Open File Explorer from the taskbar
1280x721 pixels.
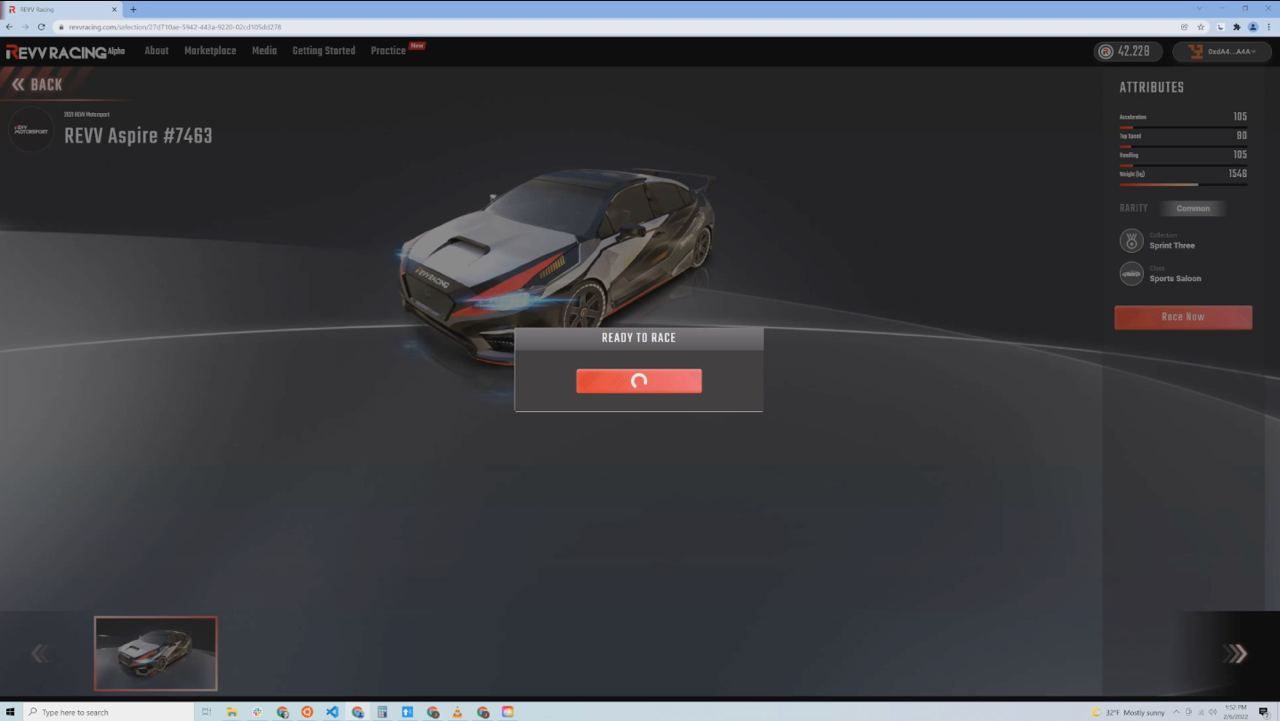coord(232,712)
